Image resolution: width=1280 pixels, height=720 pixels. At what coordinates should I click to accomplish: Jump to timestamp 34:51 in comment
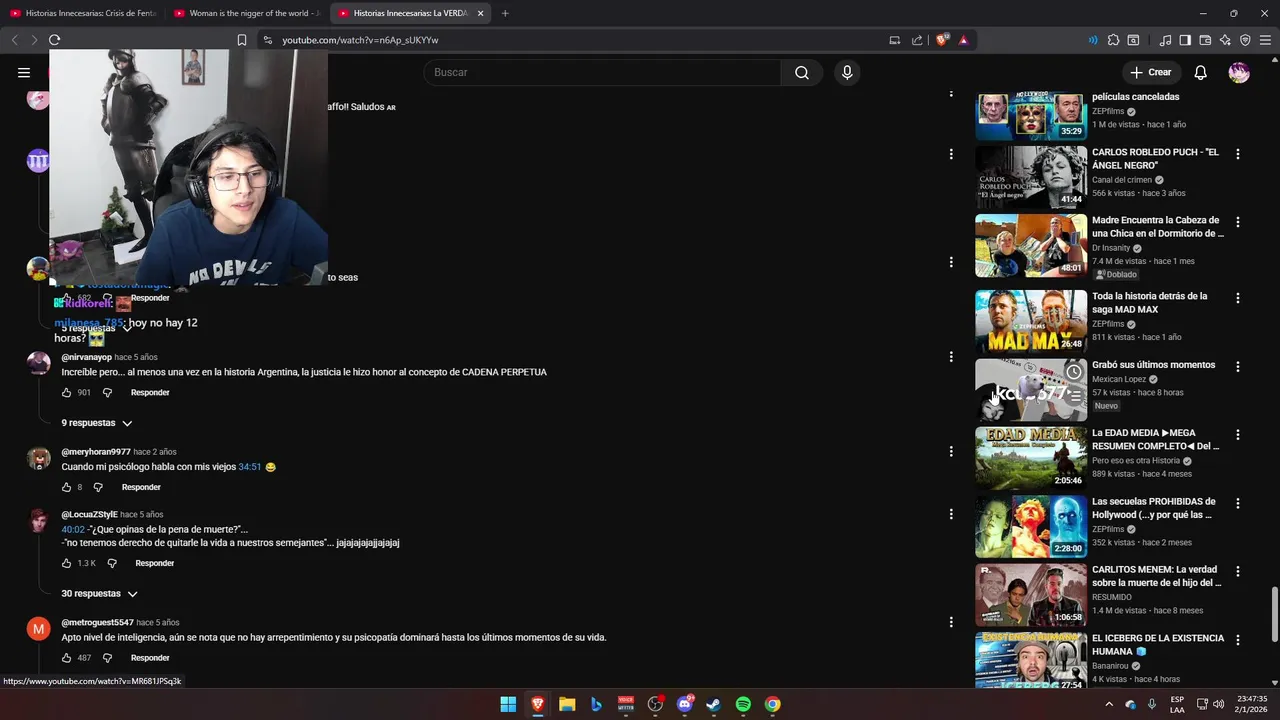[249, 467]
